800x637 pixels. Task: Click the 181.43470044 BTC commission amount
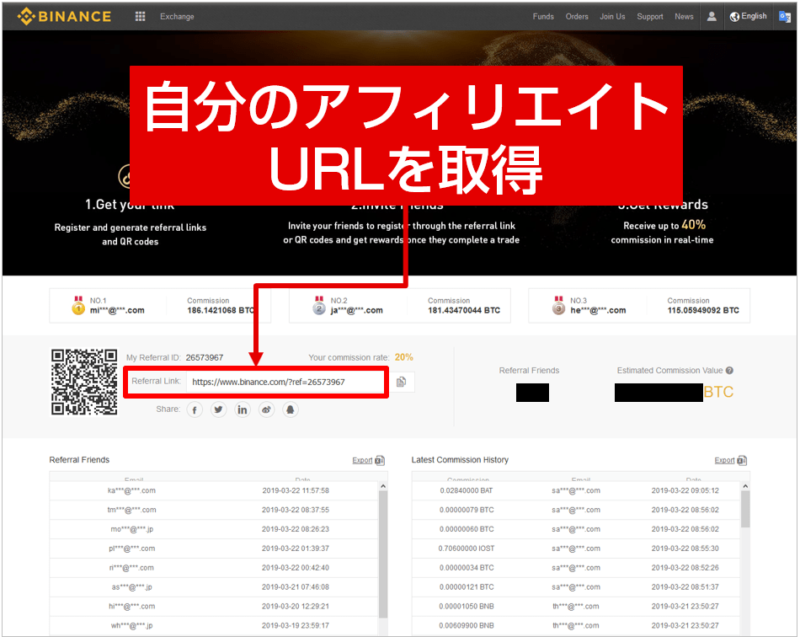464,310
